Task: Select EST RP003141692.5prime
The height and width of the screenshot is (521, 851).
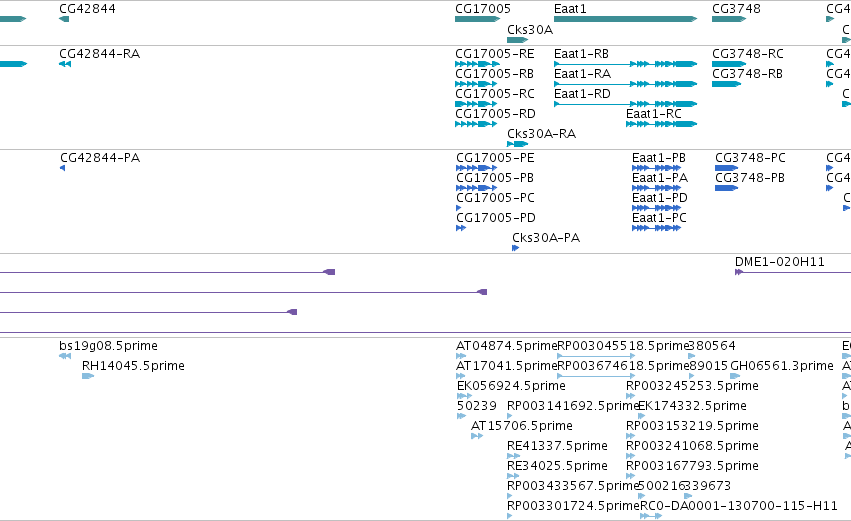Action: [x=573, y=406]
